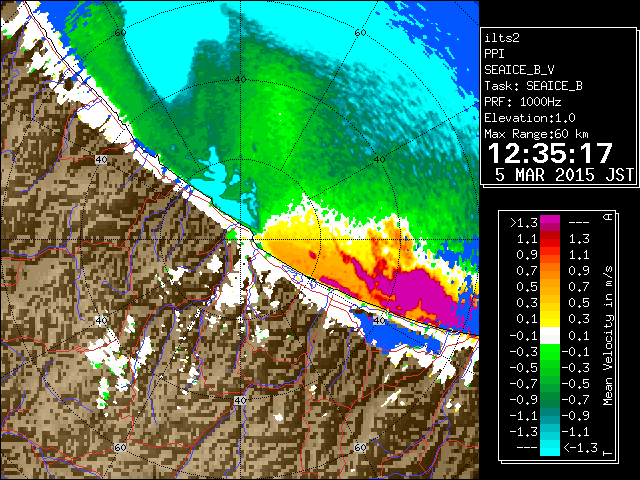This screenshot has height=480, width=640.
Task: Click the 60 ring label on lower-right land
Action: tap(360, 447)
